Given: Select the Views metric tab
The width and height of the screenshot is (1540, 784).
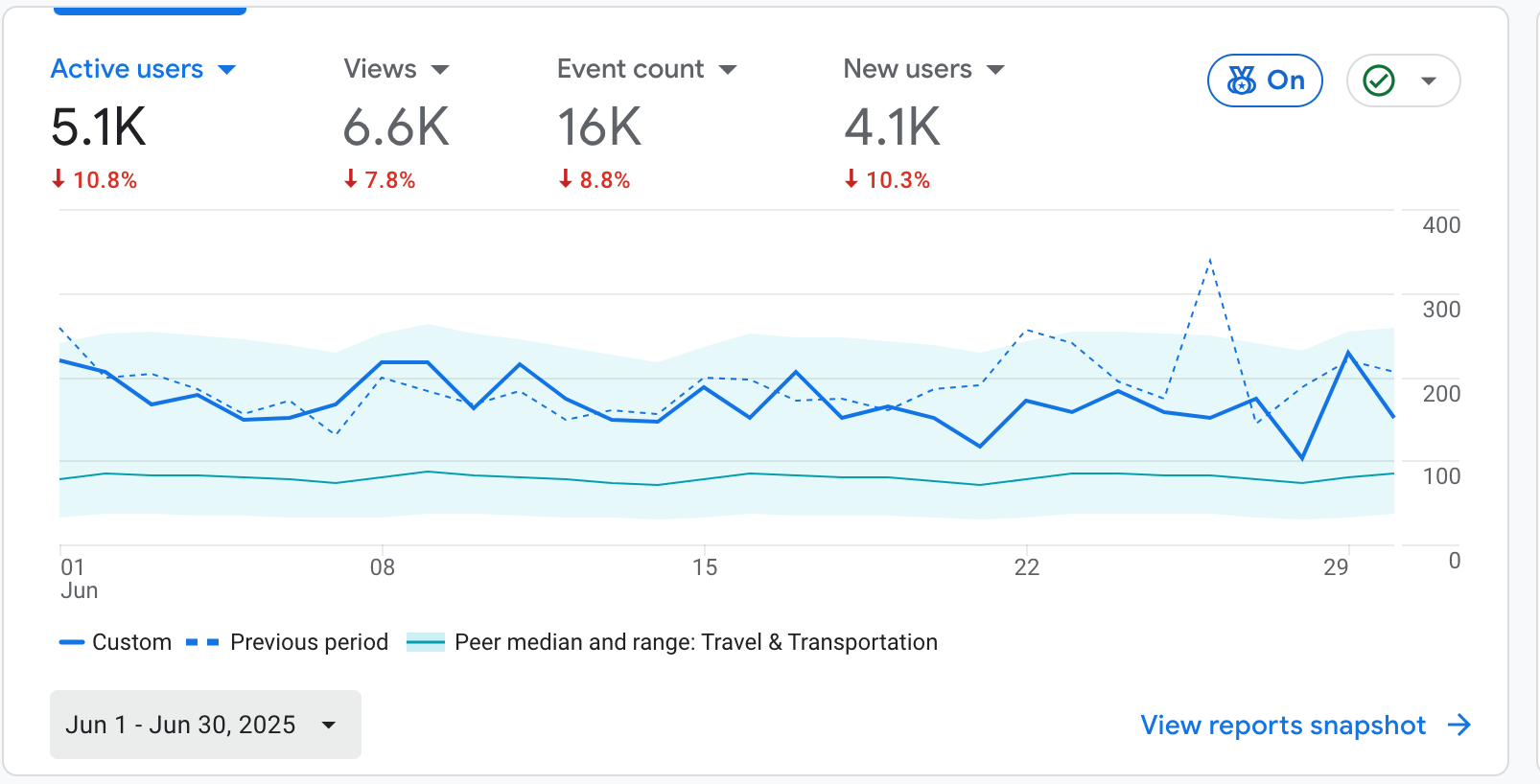Looking at the screenshot, I should 380,69.
